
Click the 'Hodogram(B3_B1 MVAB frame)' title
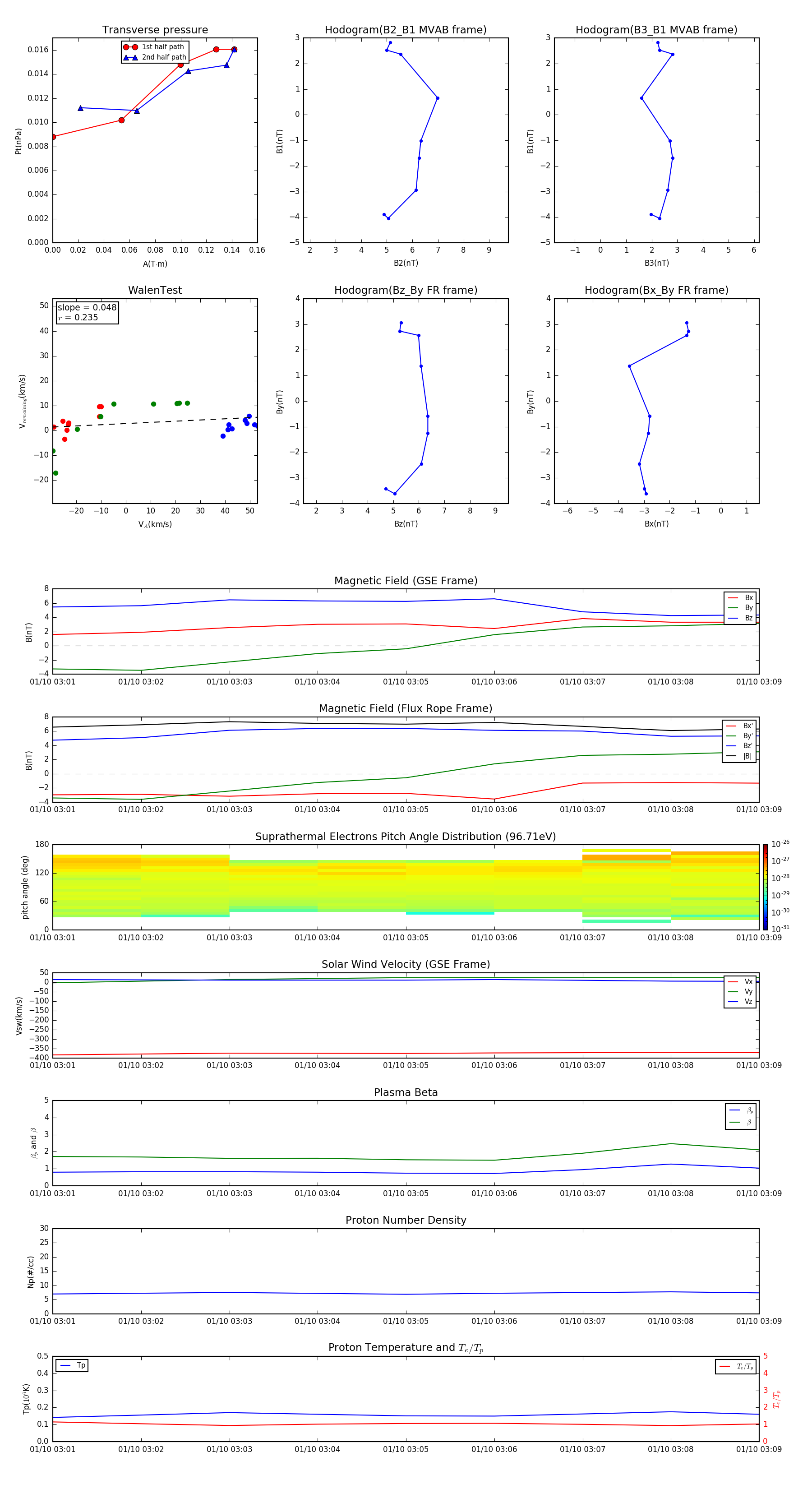[x=656, y=30]
